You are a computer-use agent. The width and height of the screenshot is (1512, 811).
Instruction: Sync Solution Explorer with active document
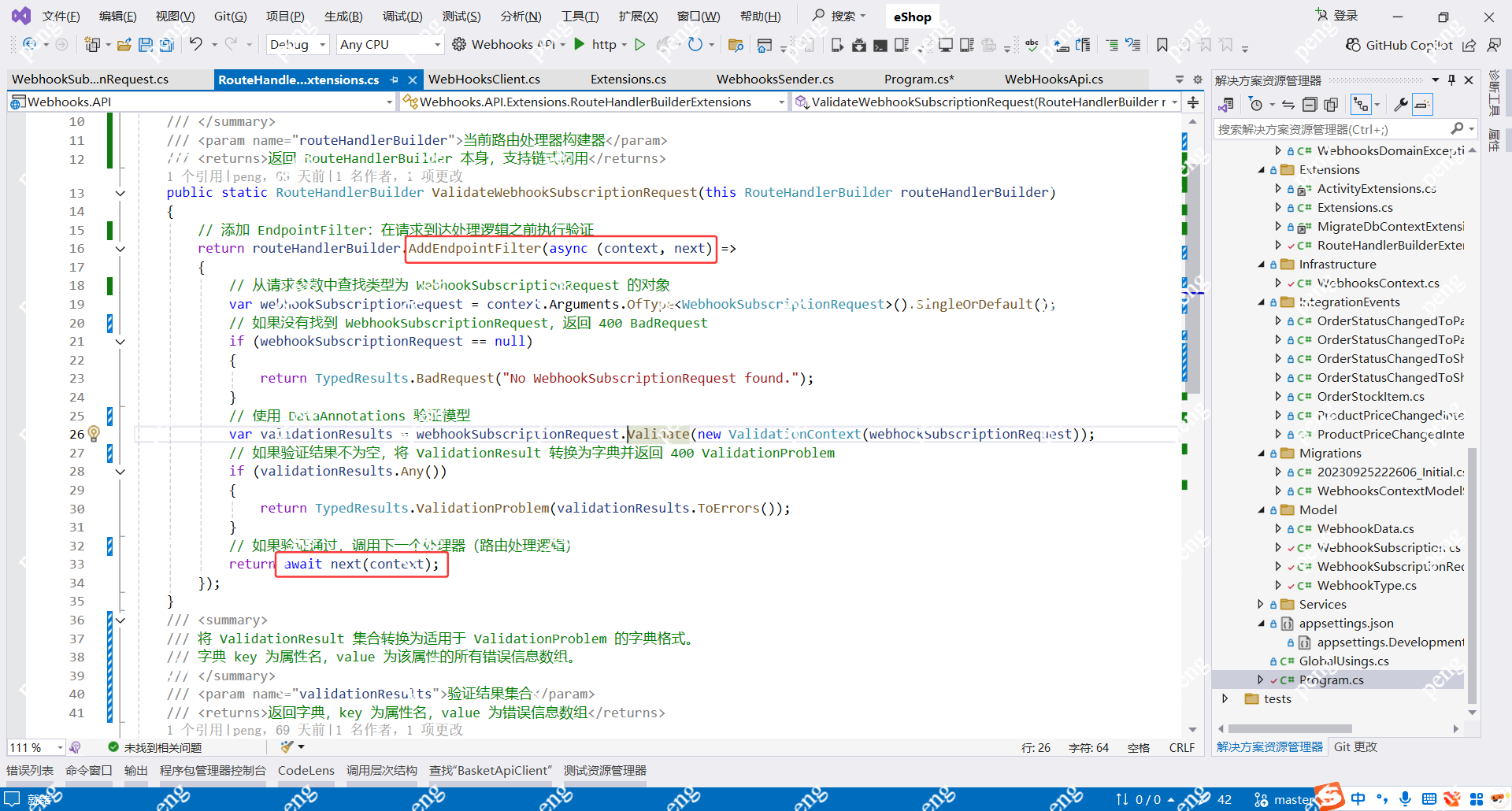1288,104
